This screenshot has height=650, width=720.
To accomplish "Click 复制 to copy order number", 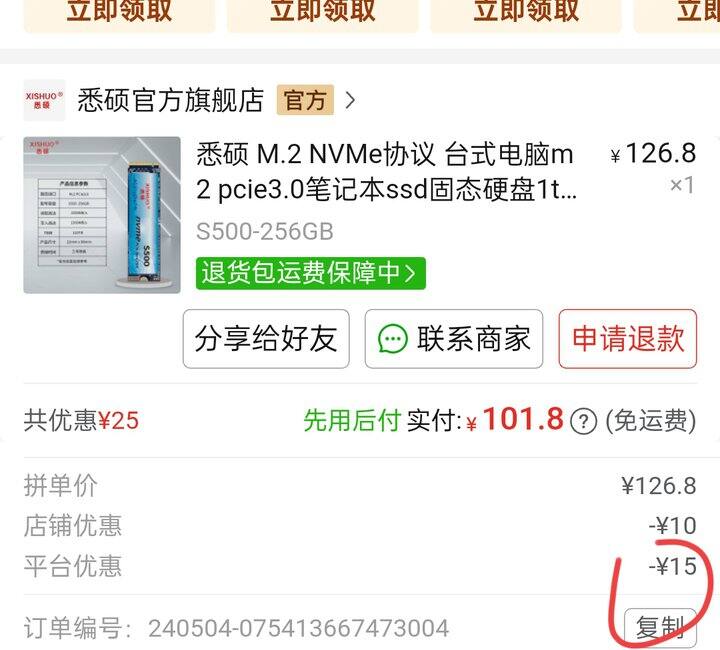I will (660, 628).
